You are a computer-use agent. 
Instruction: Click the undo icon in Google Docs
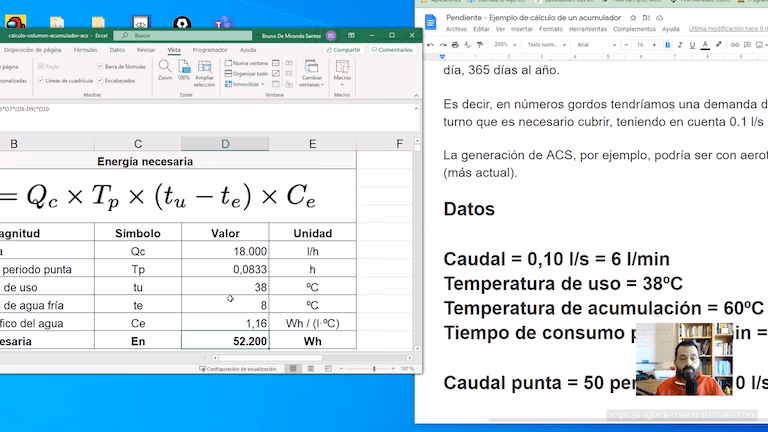pyautogui.click(x=431, y=45)
